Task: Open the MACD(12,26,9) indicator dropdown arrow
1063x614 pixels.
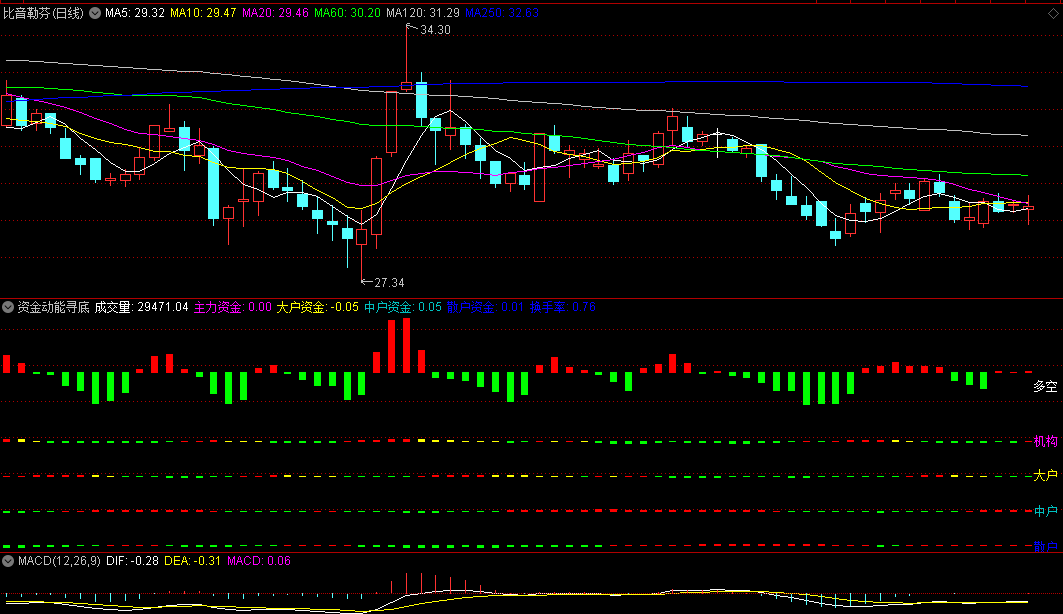Action: click(x=7, y=560)
